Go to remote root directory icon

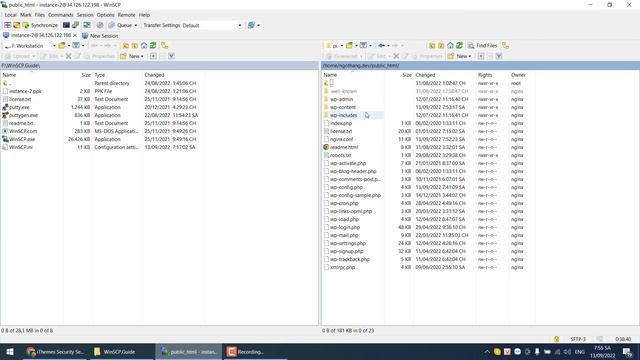click(x=441, y=46)
